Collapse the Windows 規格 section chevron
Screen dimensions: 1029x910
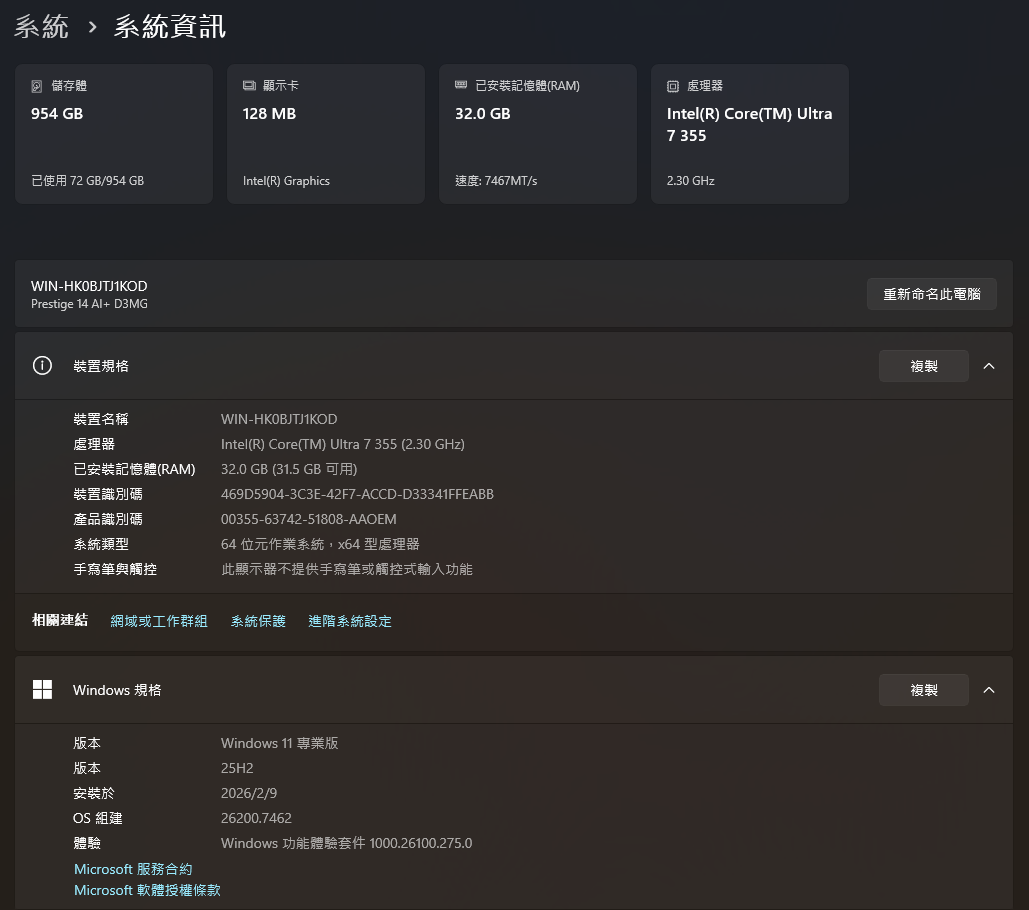989,689
